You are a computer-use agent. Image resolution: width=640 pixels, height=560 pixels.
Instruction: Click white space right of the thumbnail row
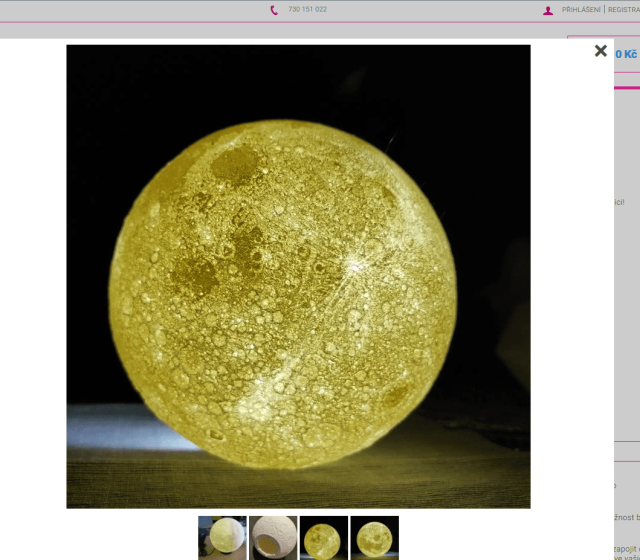500,538
